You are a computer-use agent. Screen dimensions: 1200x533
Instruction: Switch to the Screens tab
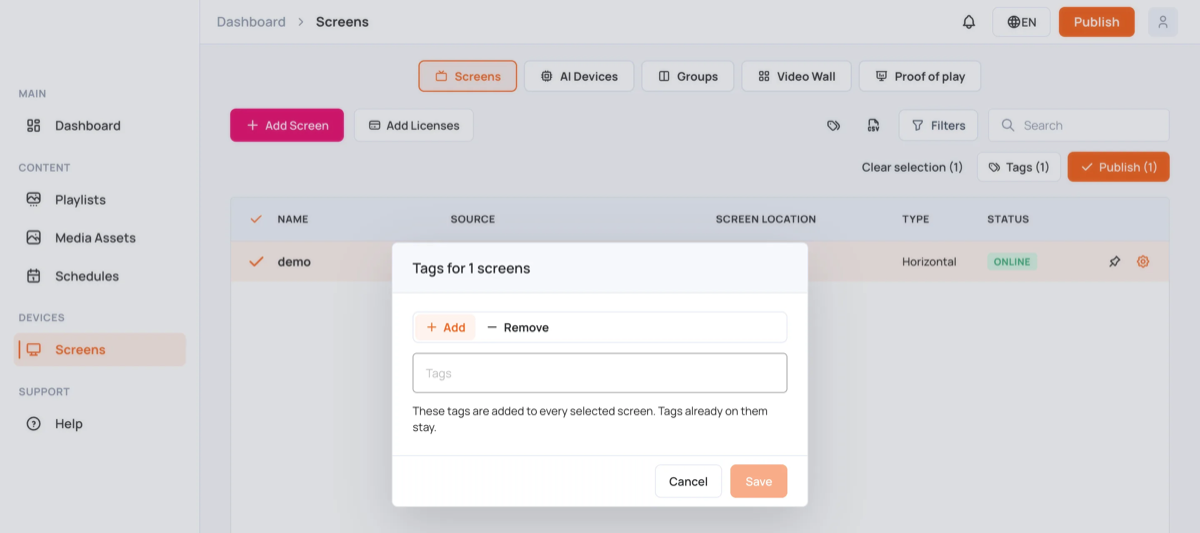[x=467, y=76]
